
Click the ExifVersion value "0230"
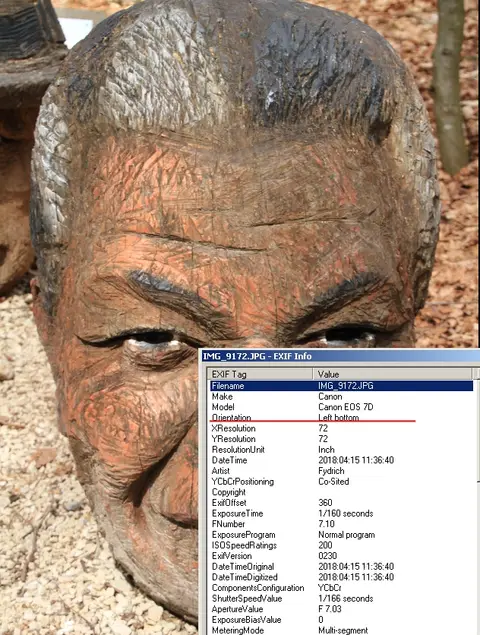coord(327,556)
